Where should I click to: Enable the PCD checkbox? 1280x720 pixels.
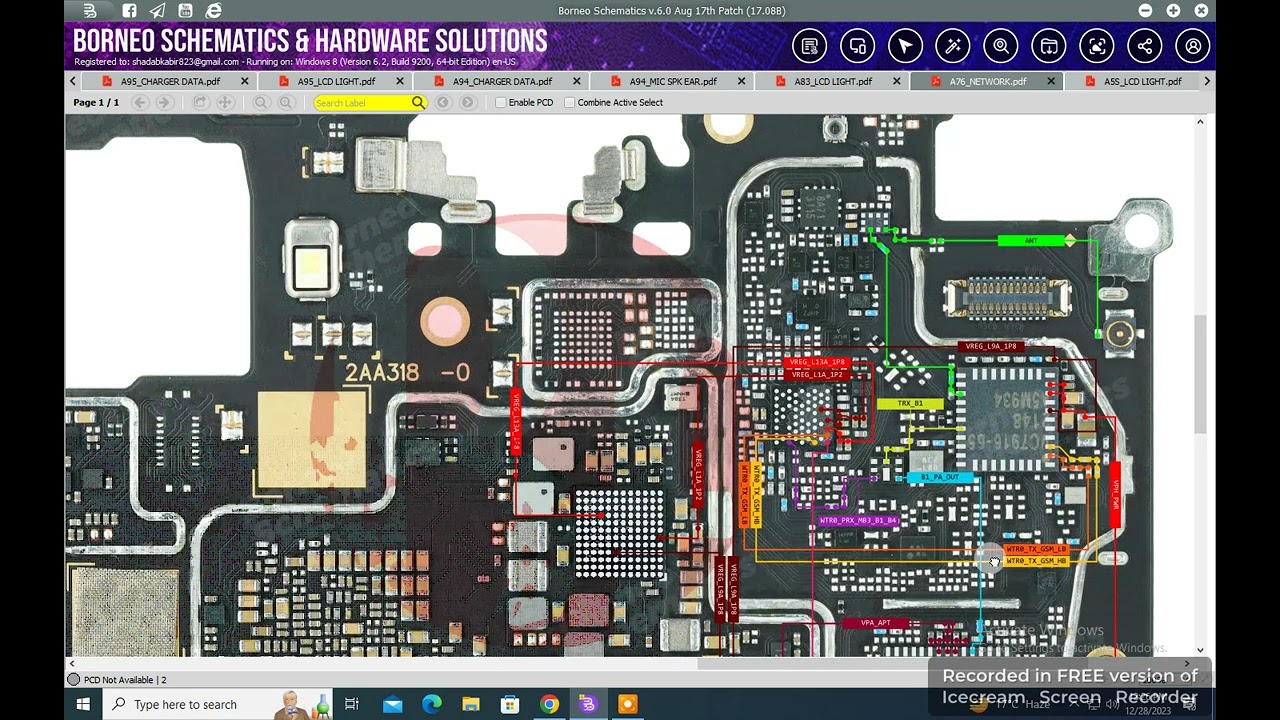(x=501, y=102)
